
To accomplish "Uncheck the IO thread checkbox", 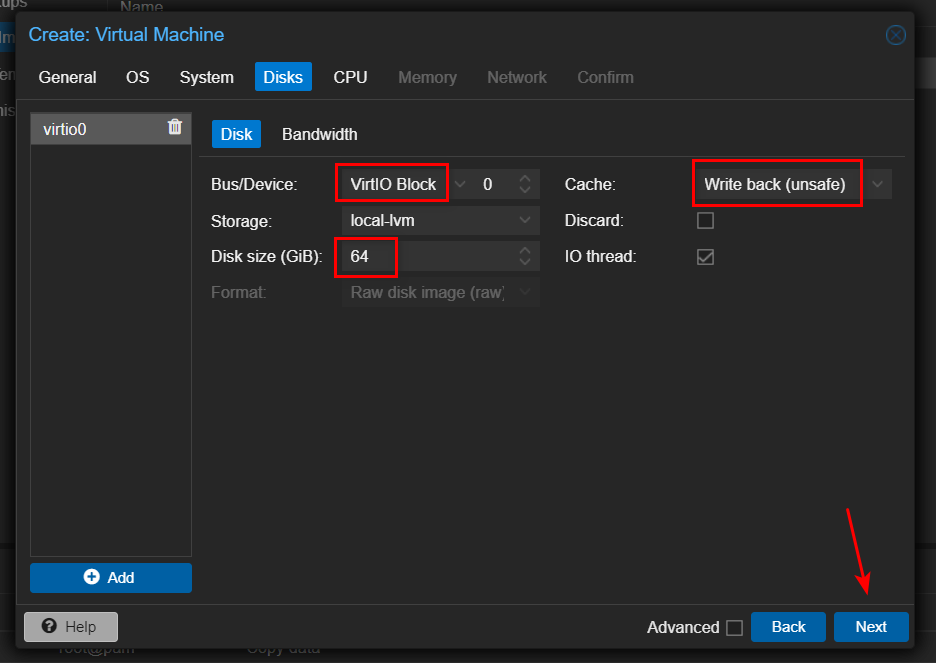I will click(x=705, y=257).
